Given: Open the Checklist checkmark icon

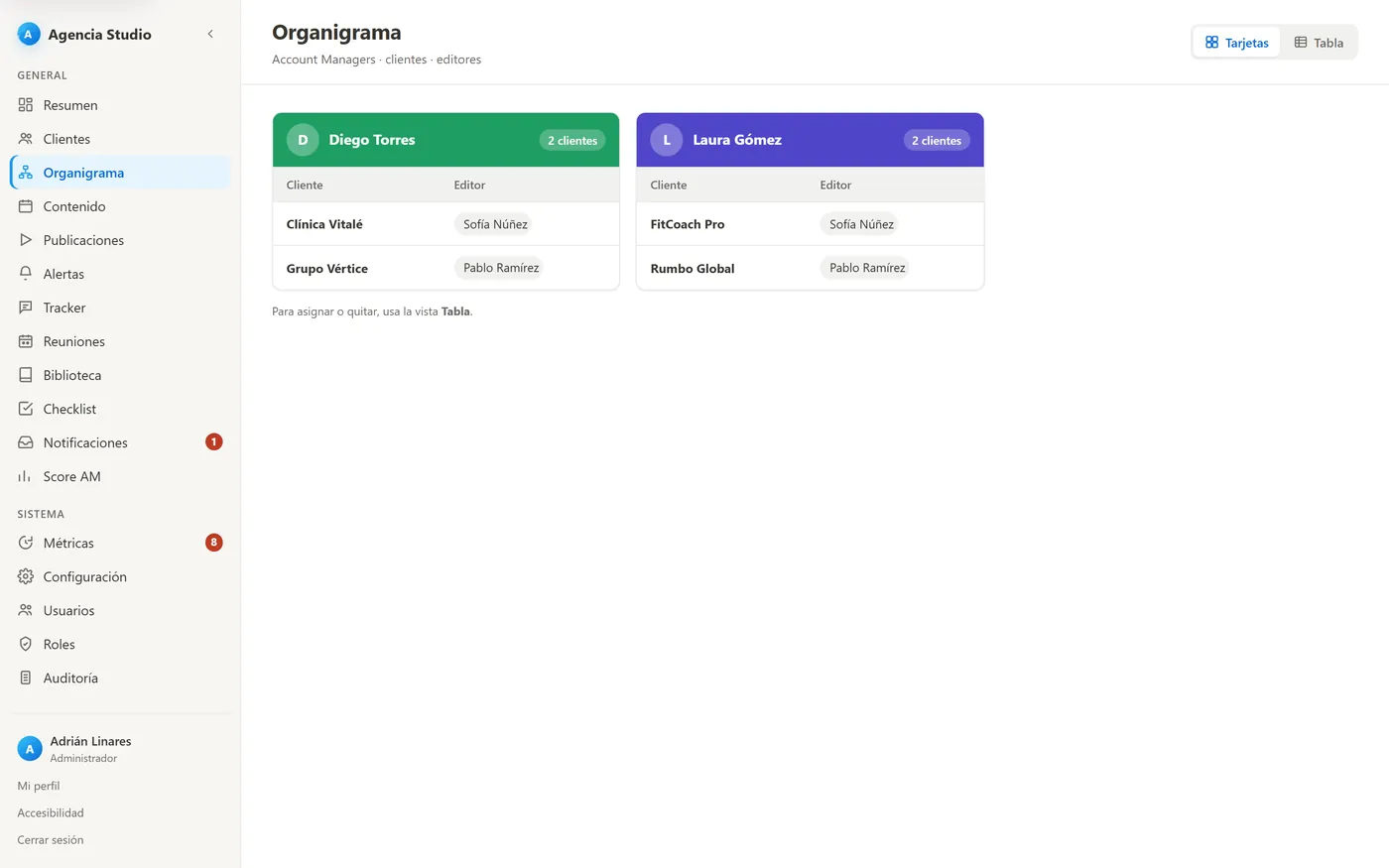Looking at the screenshot, I should point(26,409).
